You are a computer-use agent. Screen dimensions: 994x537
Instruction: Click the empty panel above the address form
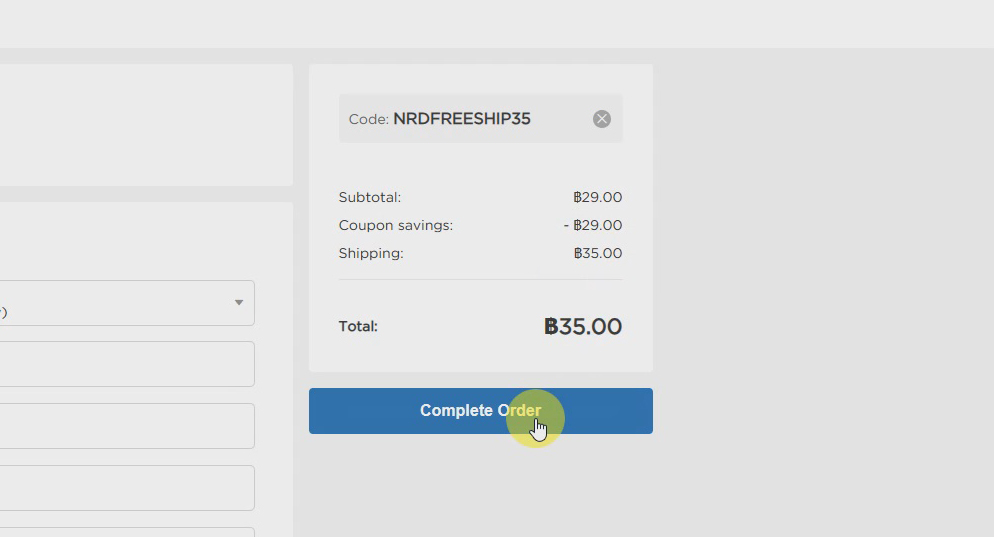[146, 125]
